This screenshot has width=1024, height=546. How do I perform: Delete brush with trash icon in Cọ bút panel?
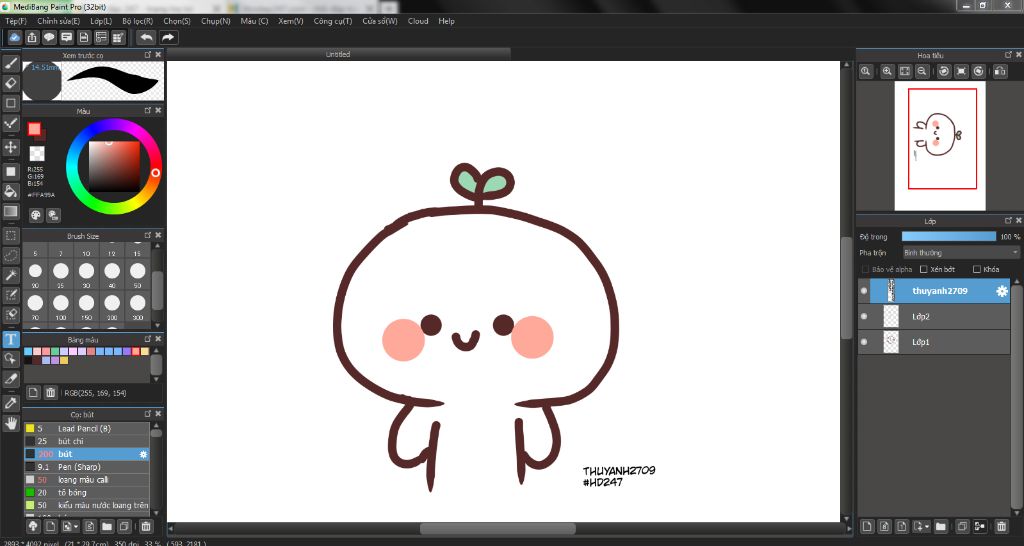coord(146,526)
